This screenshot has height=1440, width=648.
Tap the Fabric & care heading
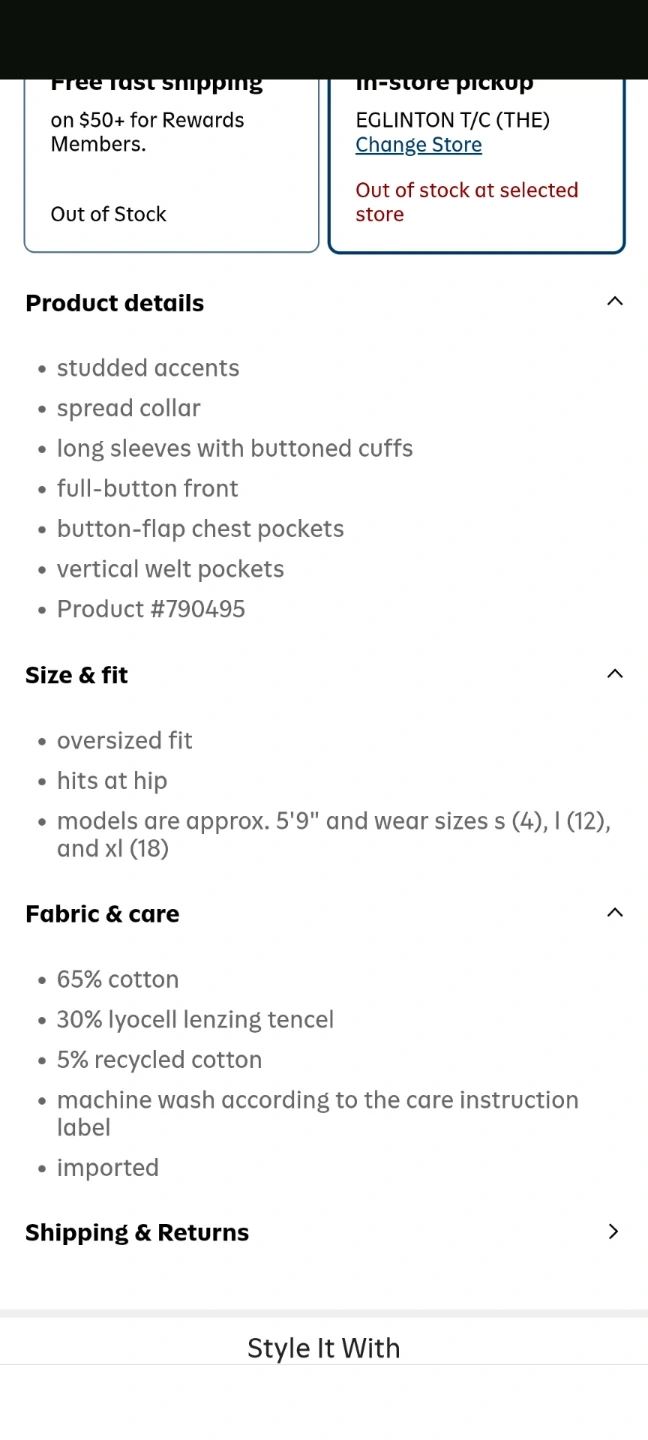(102, 914)
